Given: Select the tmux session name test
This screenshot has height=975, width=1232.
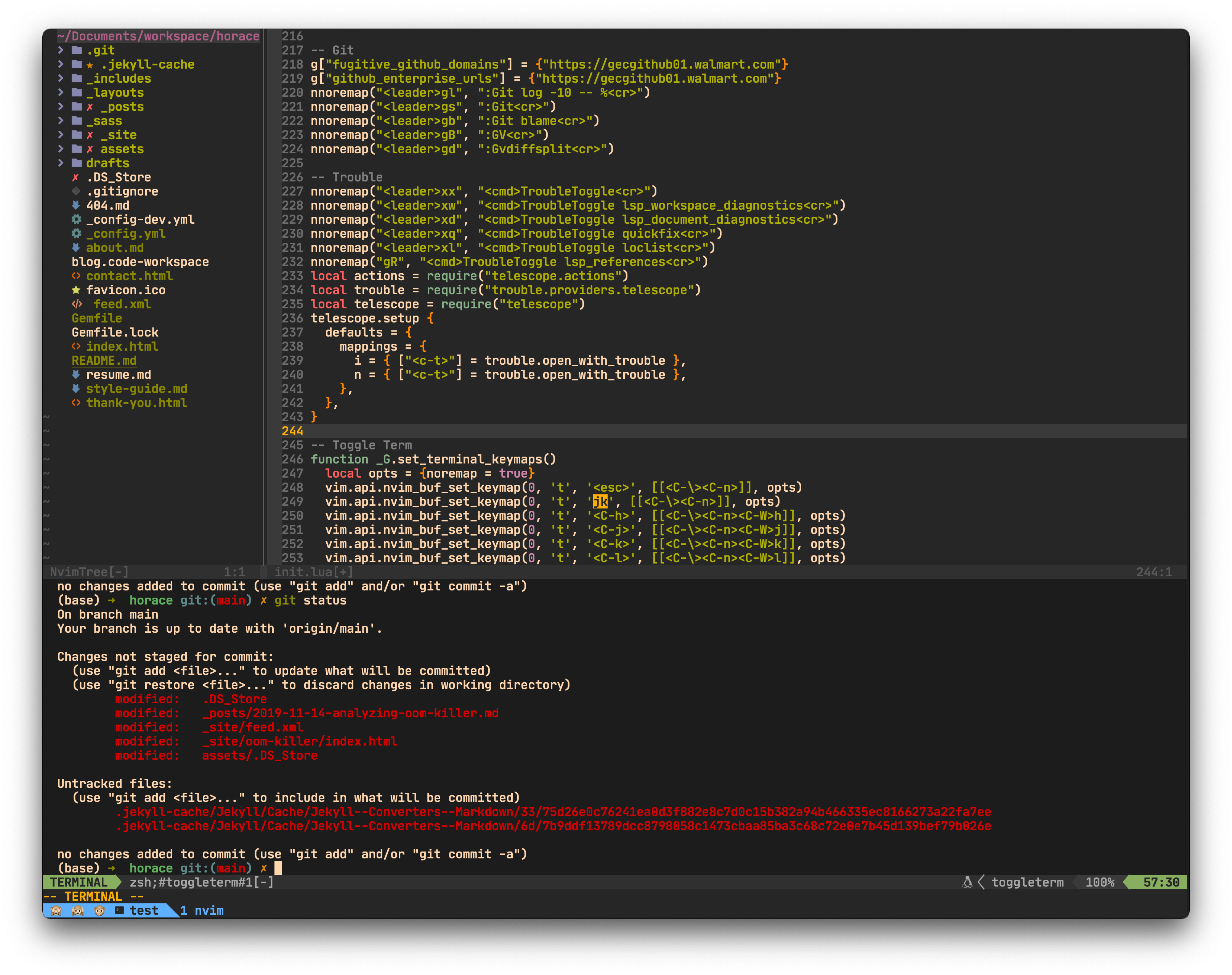Looking at the screenshot, I should pyautogui.click(x=144, y=911).
